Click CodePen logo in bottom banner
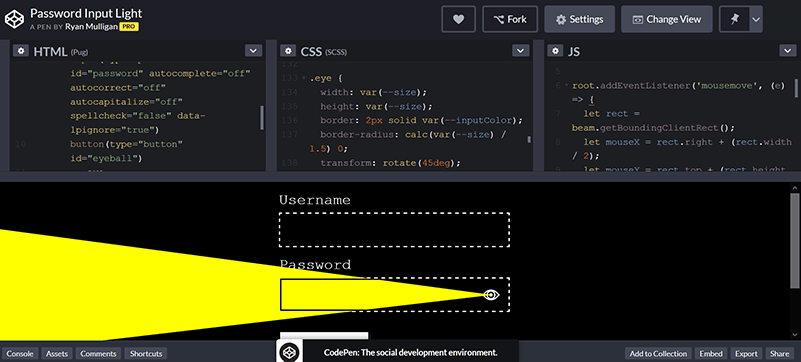This screenshot has width=801, height=362. pos(290,352)
